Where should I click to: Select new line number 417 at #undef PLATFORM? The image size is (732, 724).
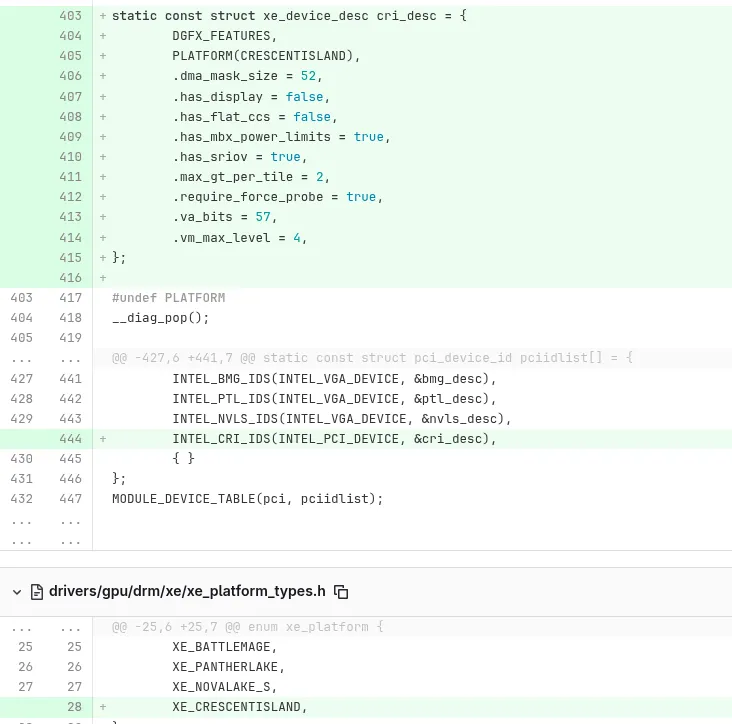70,298
